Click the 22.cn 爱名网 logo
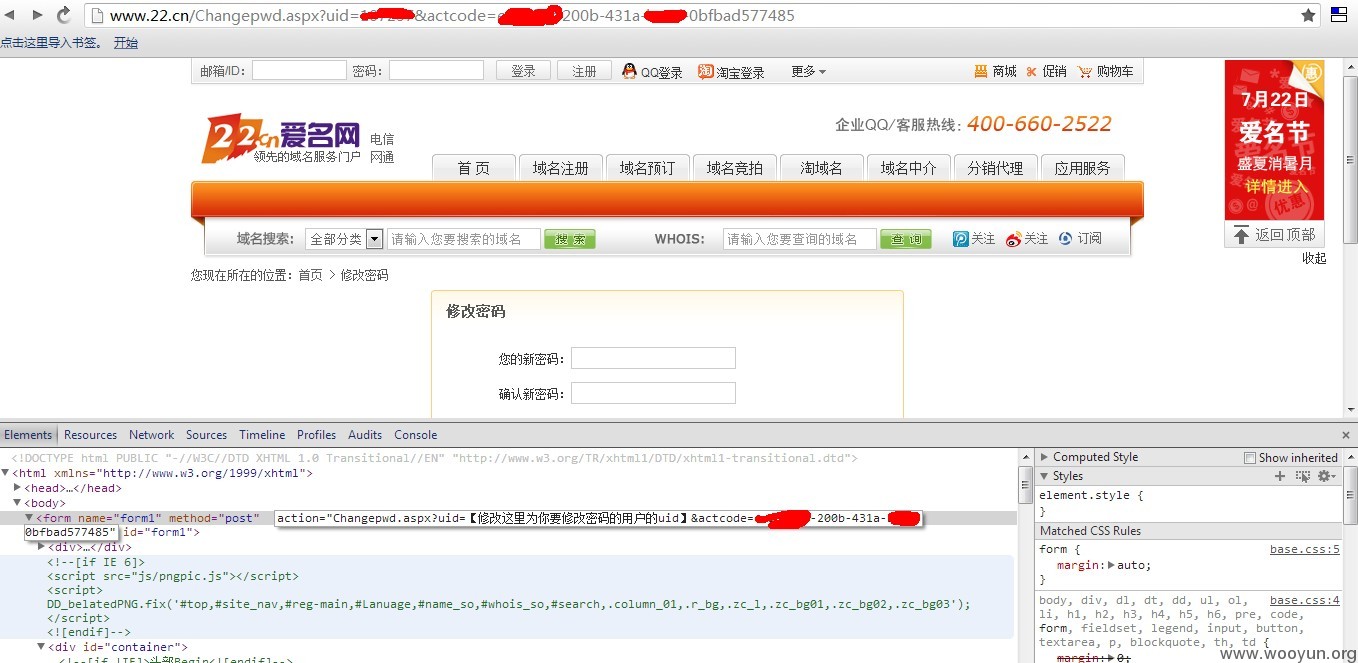This screenshot has width=1358, height=663. pos(282,138)
